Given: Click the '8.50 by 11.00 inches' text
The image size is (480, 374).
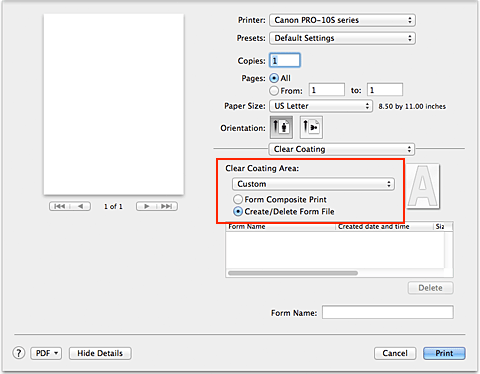Looking at the screenshot, I should pos(412,106).
